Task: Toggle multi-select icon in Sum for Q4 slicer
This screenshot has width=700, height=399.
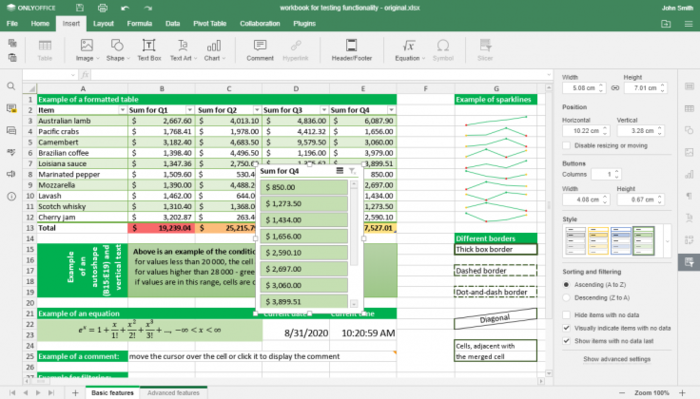Action: (x=340, y=170)
